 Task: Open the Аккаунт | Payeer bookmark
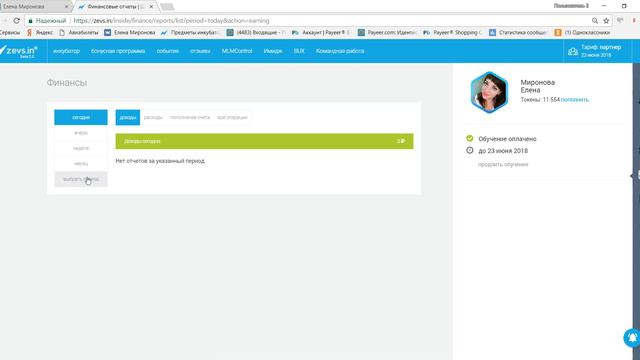321,32
